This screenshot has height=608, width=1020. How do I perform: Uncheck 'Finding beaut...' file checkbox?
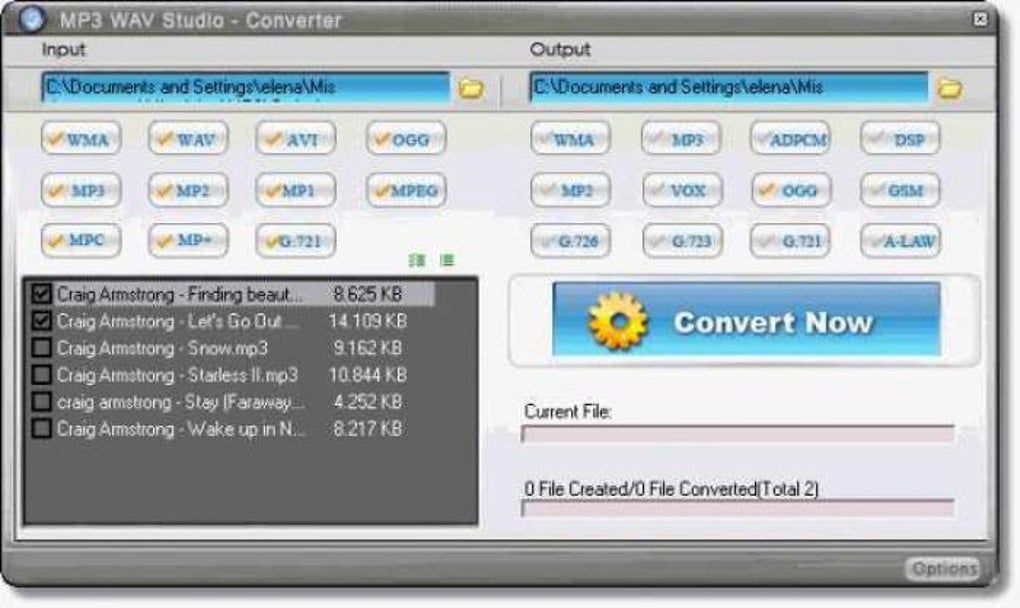[x=42, y=294]
